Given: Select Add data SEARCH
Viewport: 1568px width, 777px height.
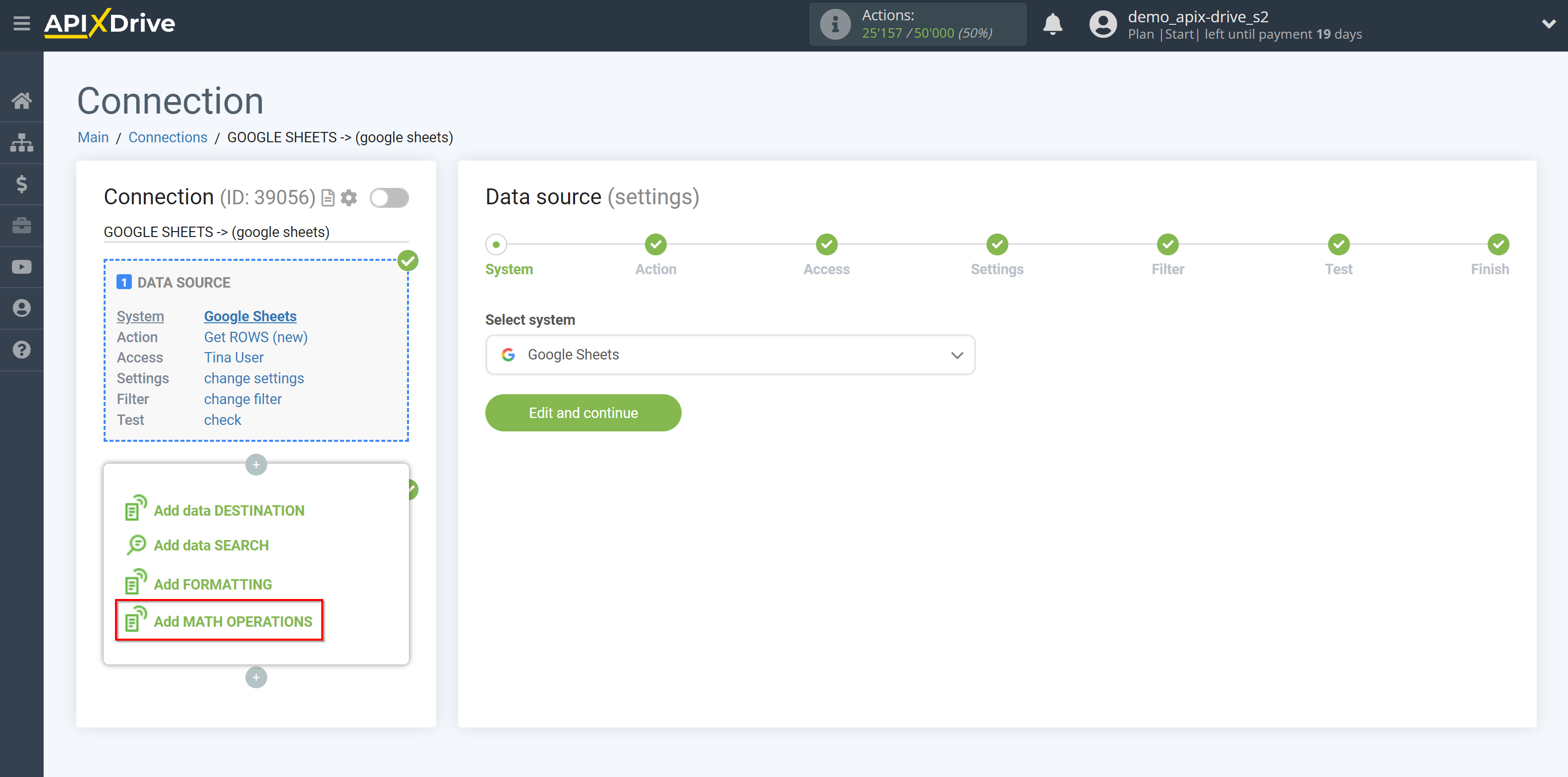Looking at the screenshot, I should tap(211, 545).
